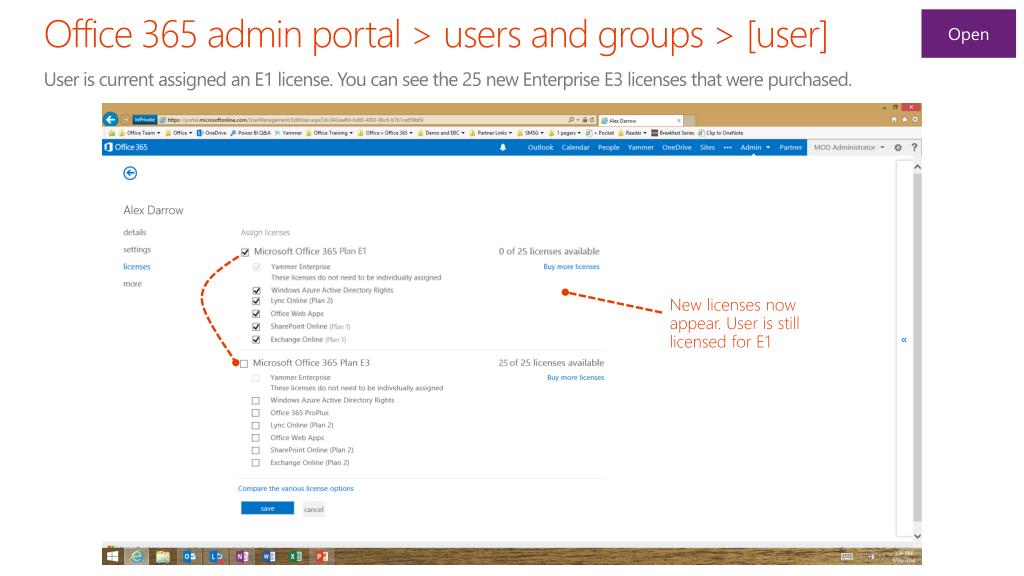Go to Sites in top navigation
The image size is (1024, 576).
click(707, 148)
